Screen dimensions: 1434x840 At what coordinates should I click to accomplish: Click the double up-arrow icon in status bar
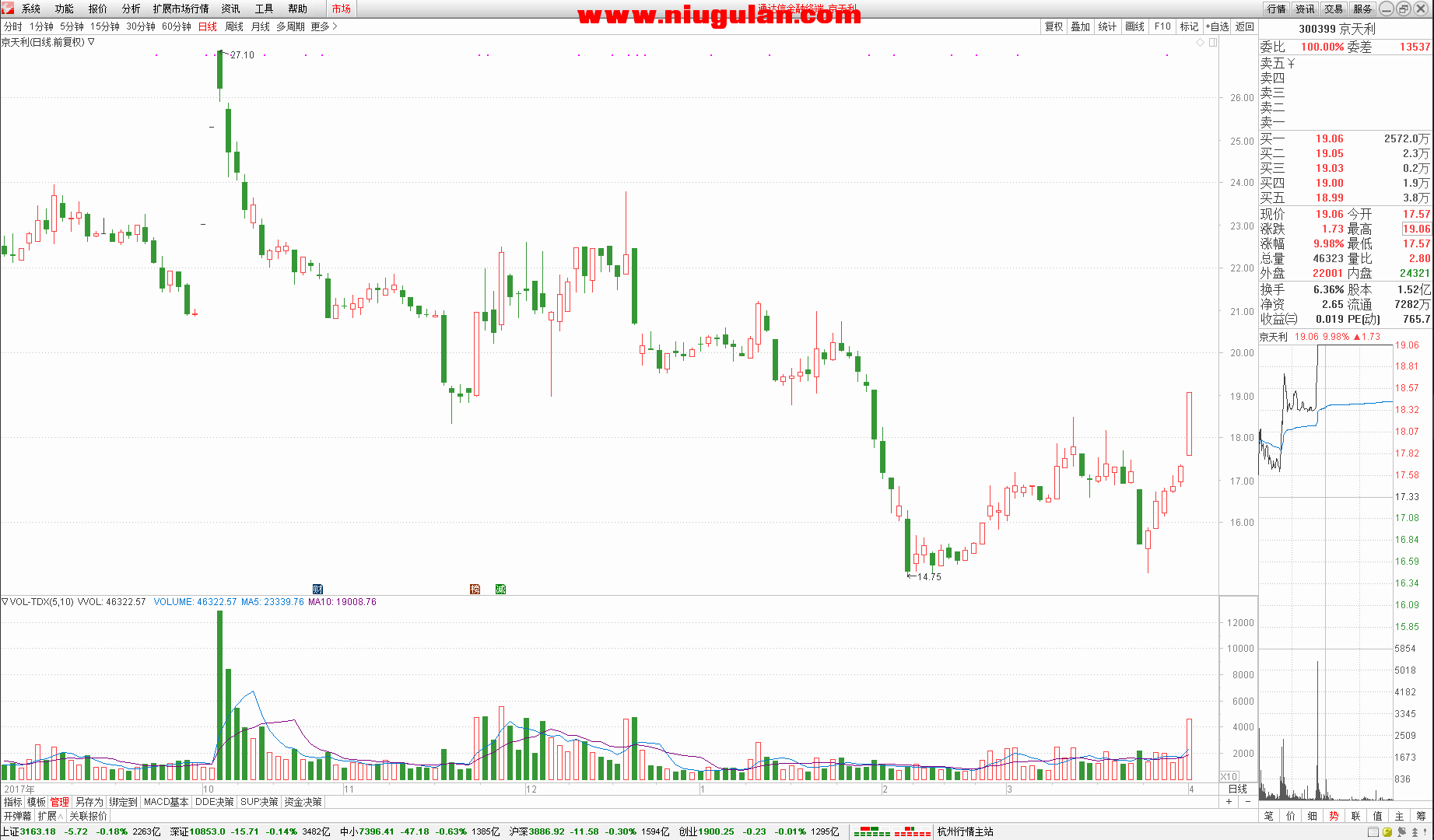click(1415, 832)
